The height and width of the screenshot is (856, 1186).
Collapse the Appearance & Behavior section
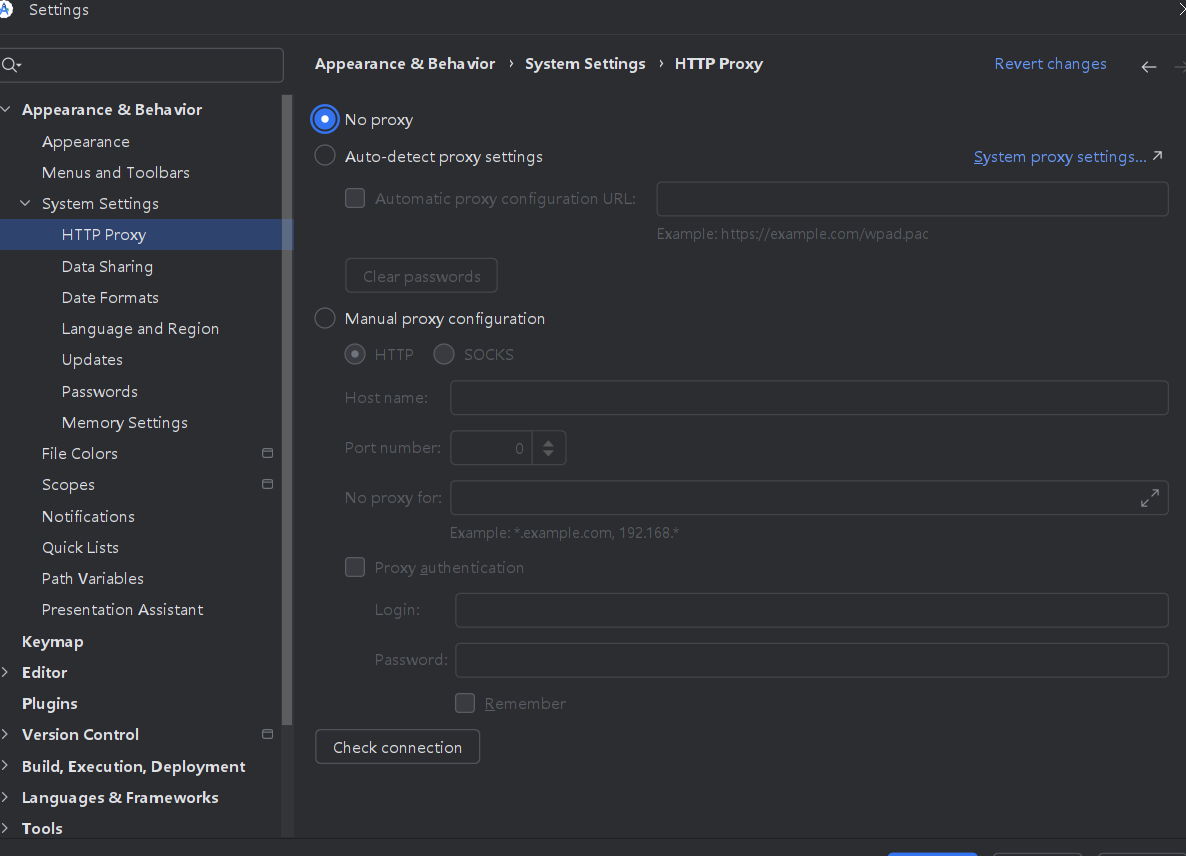(x=7, y=110)
